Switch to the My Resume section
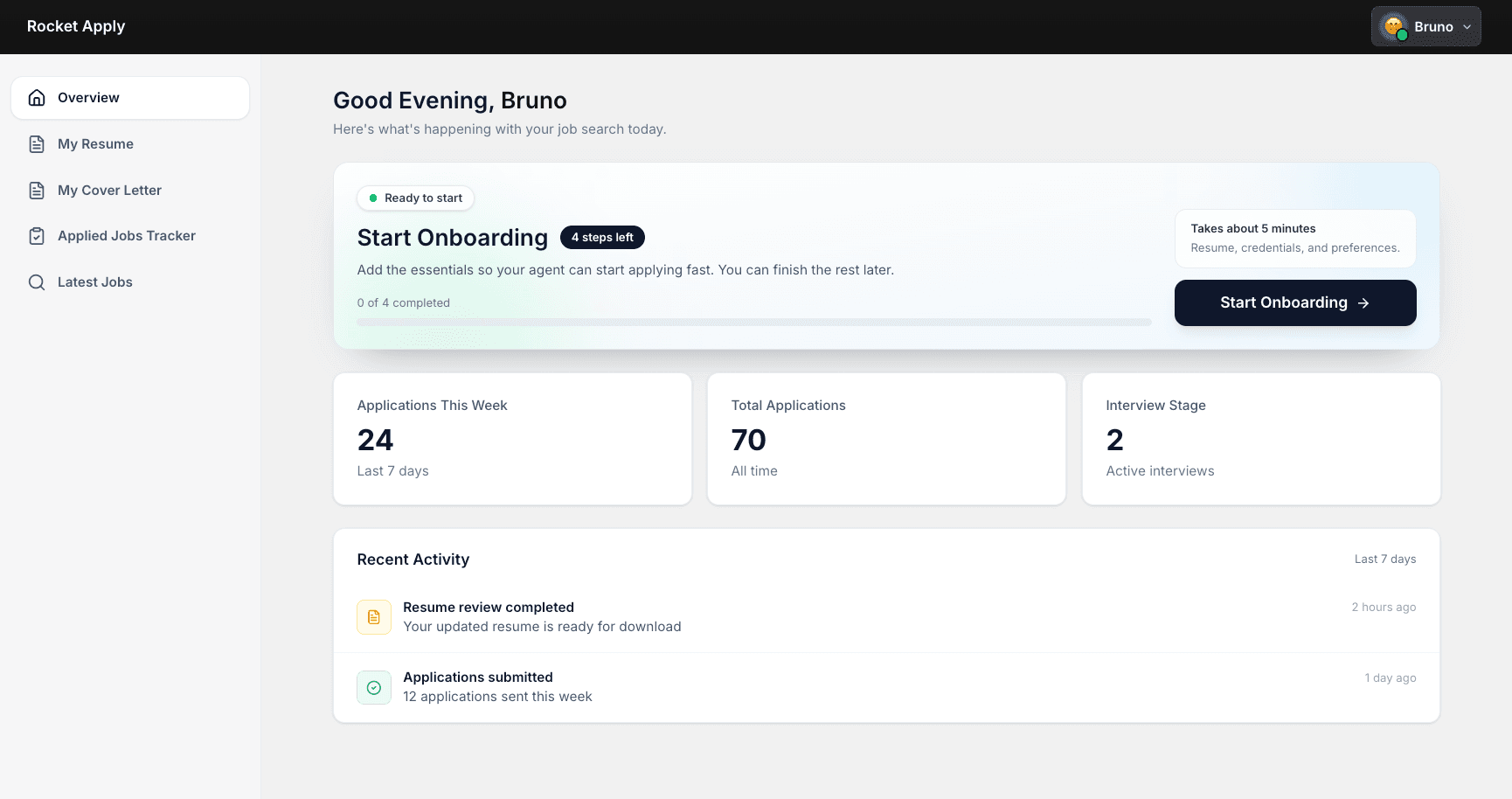The height and width of the screenshot is (799, 1512). tap(95, 143)
